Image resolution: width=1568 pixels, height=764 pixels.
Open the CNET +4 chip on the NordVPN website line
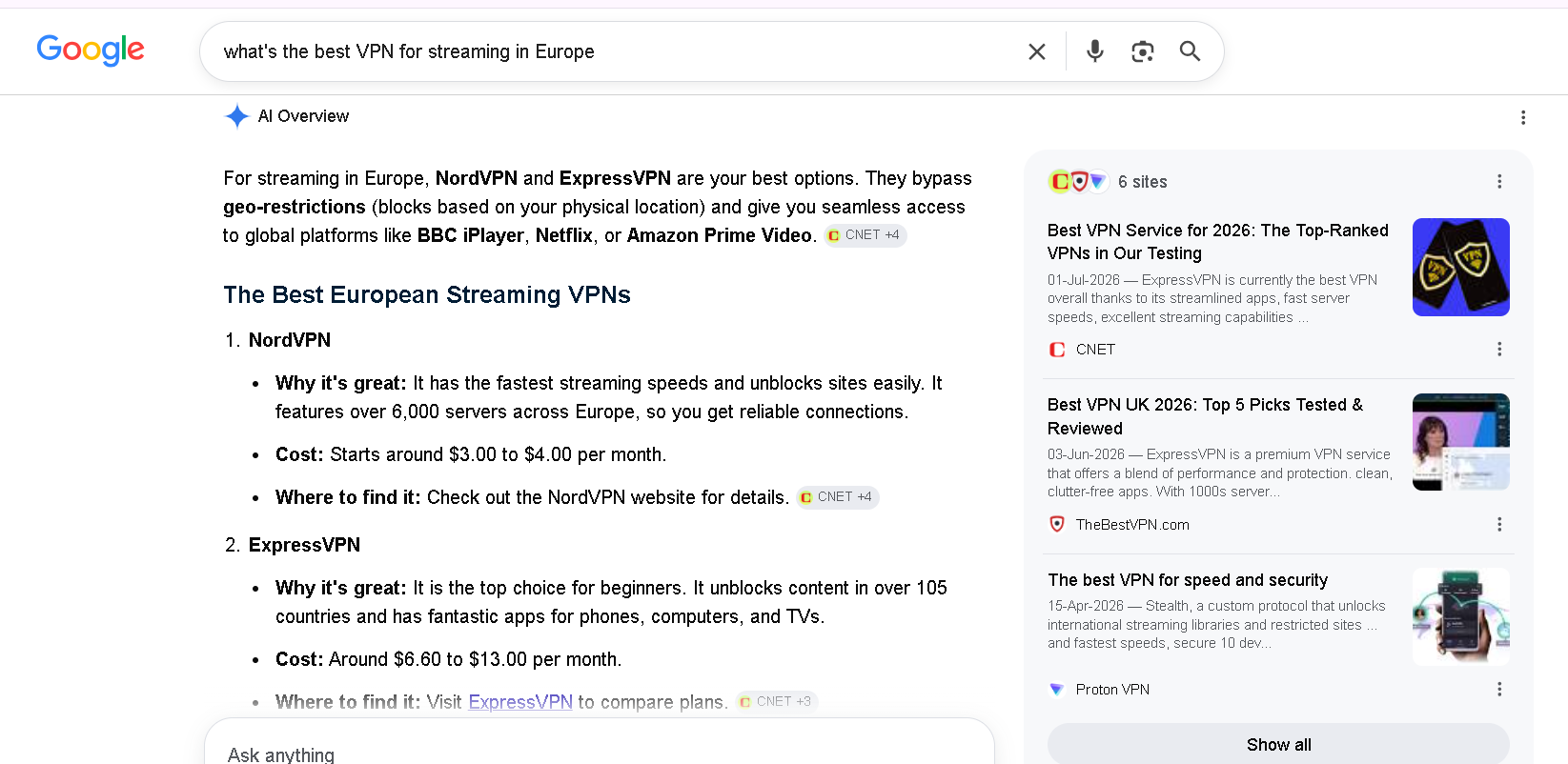click(837, 497)
